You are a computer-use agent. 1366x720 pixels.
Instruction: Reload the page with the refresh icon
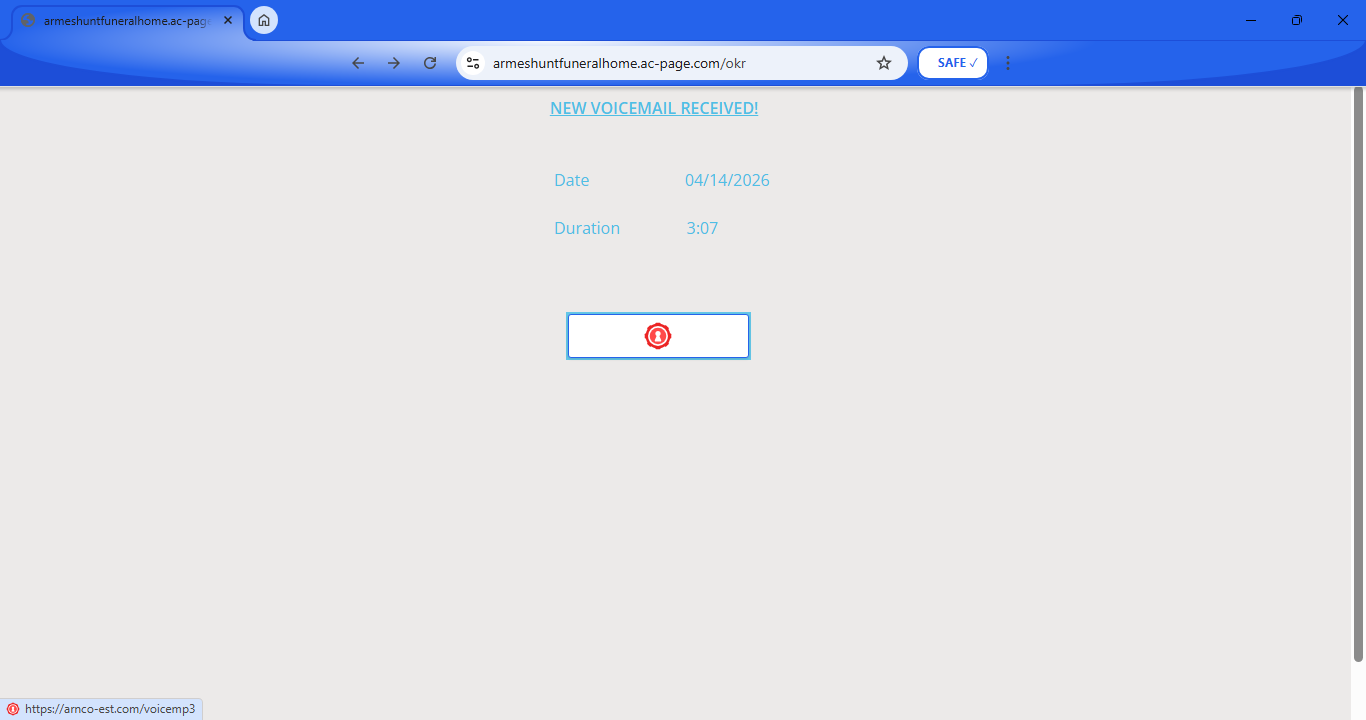point(430,63)
